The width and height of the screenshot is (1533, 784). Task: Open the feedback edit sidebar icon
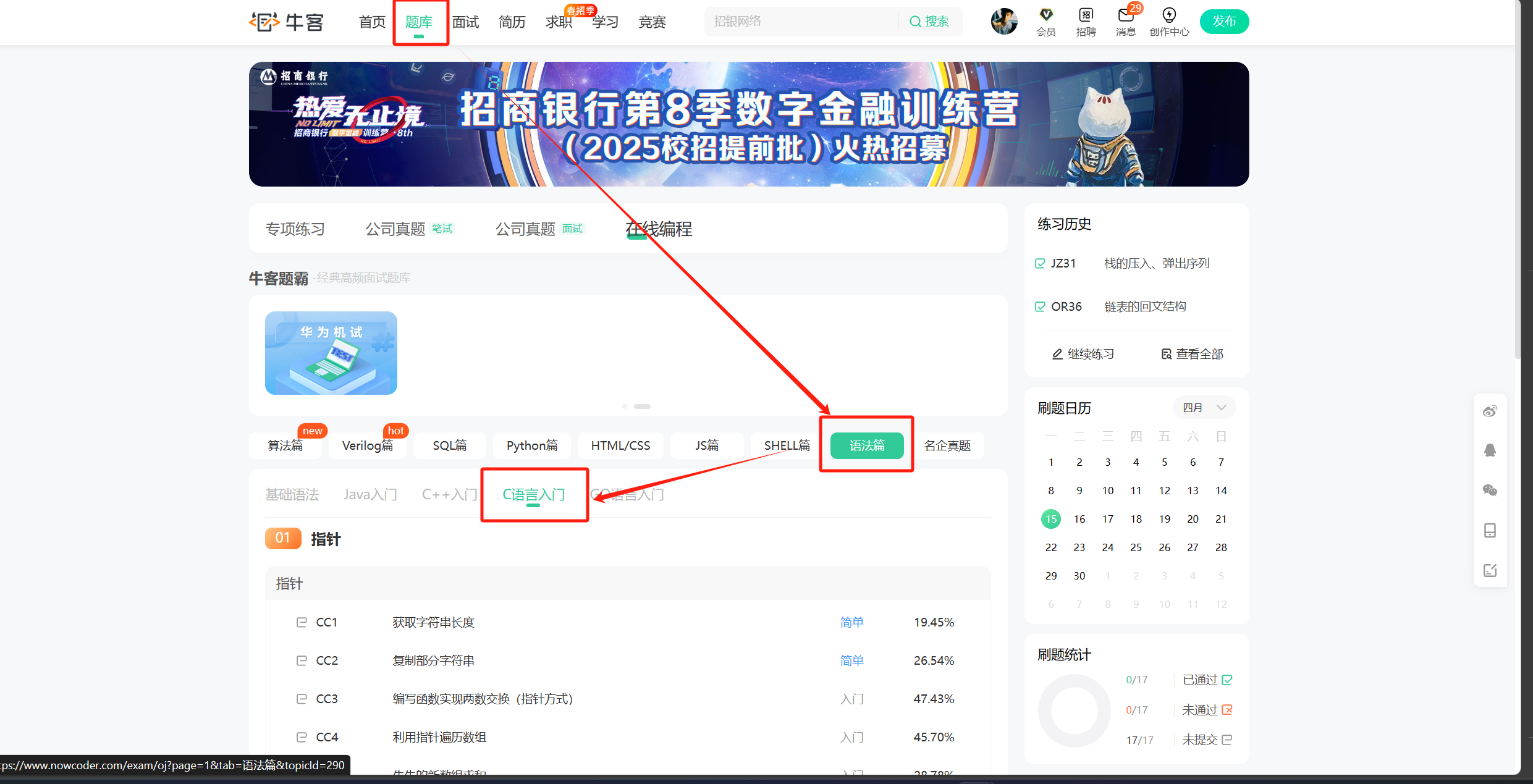coord(1490,570)
